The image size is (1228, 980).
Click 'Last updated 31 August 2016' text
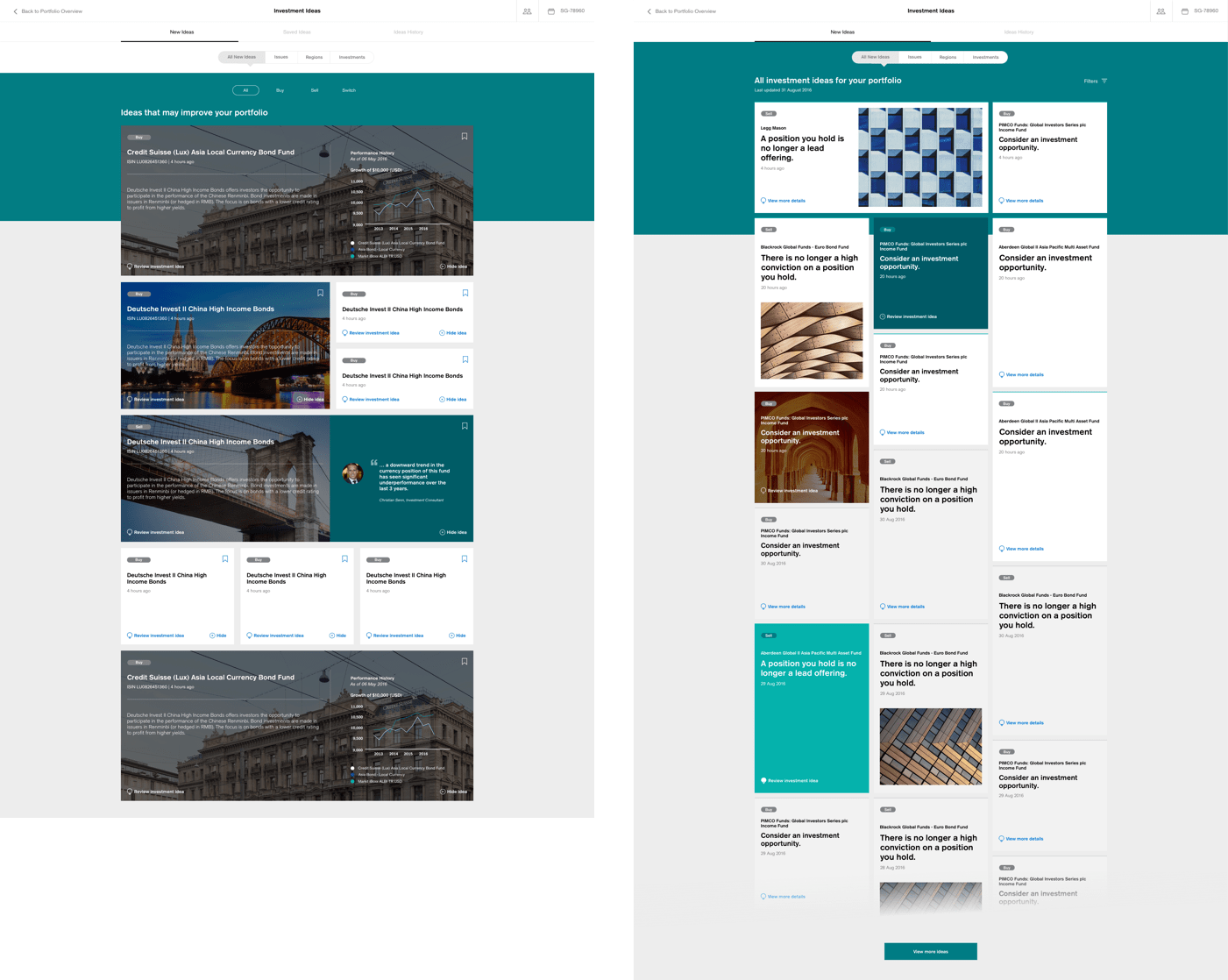tap(783, 90)
